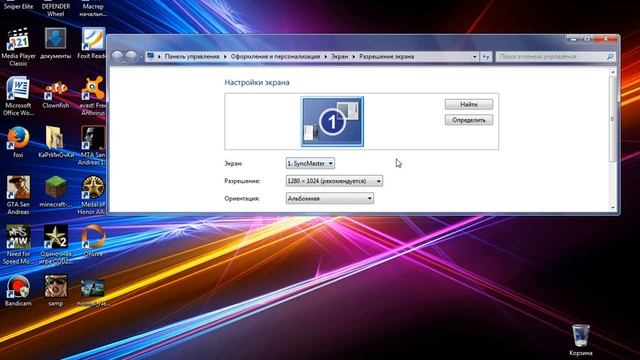640x360 pixels.
Task: Open the Корзина recycle bin
Action: pos(580,340)
